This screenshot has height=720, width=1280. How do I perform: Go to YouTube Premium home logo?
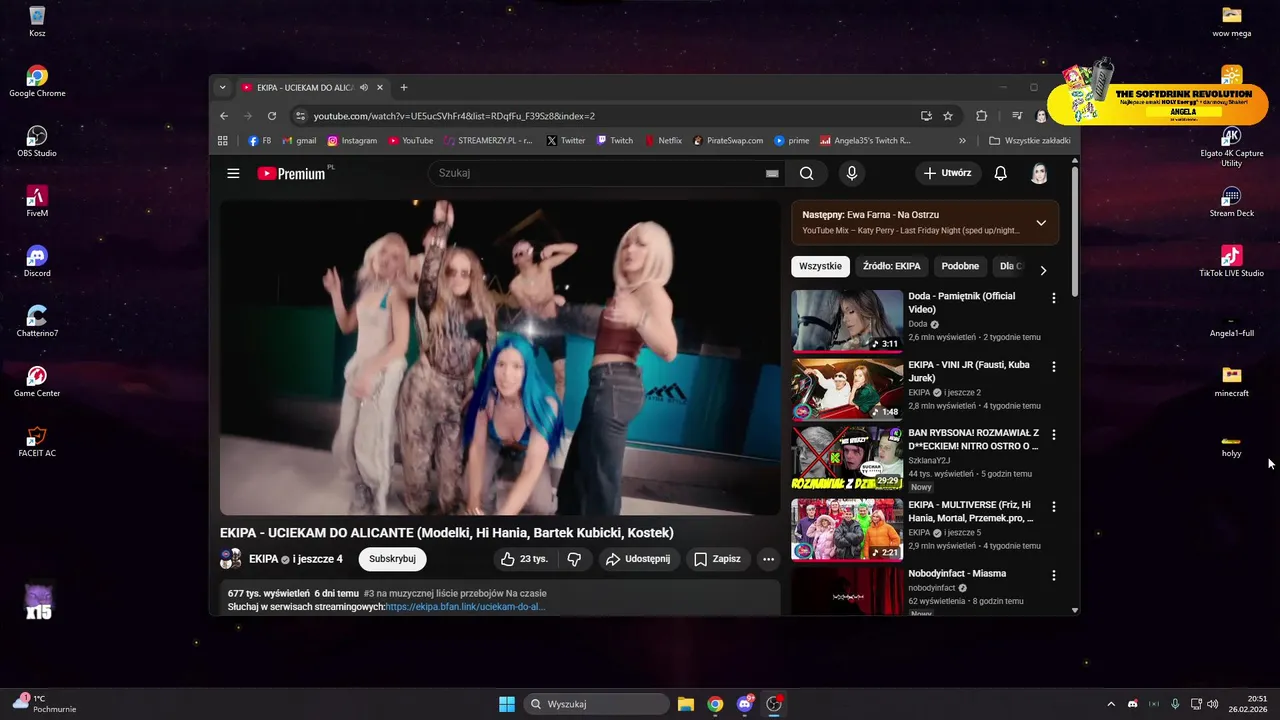point(291,173)
